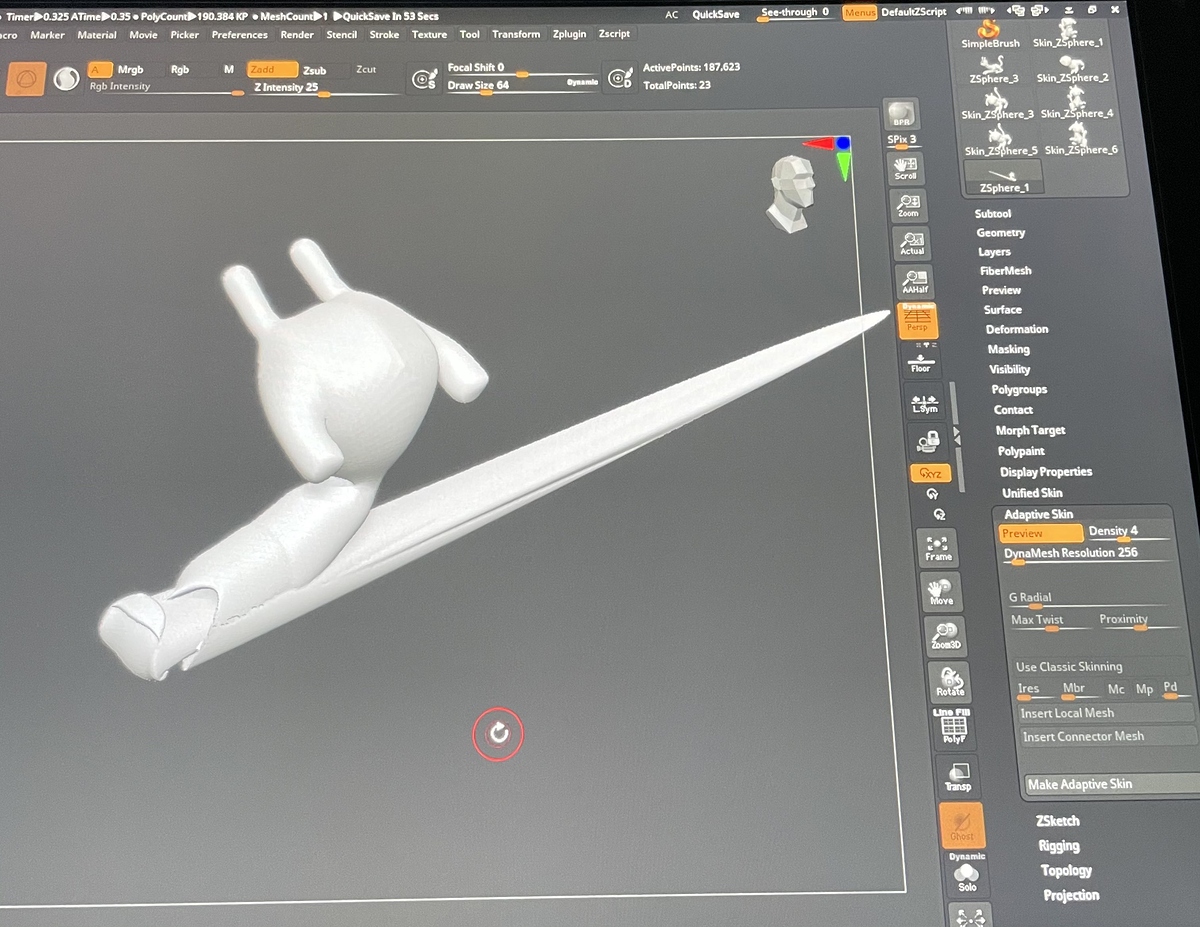Click the camera lock icon

tap(929, 441)
